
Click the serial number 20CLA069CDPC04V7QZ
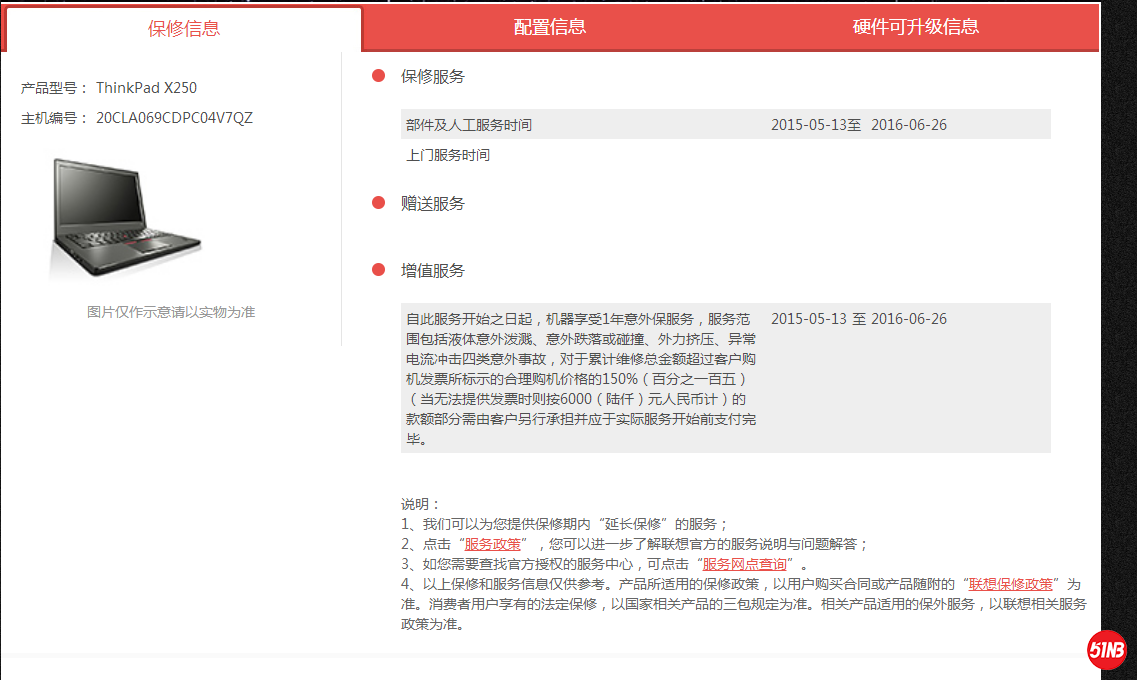tap(174, 118)
